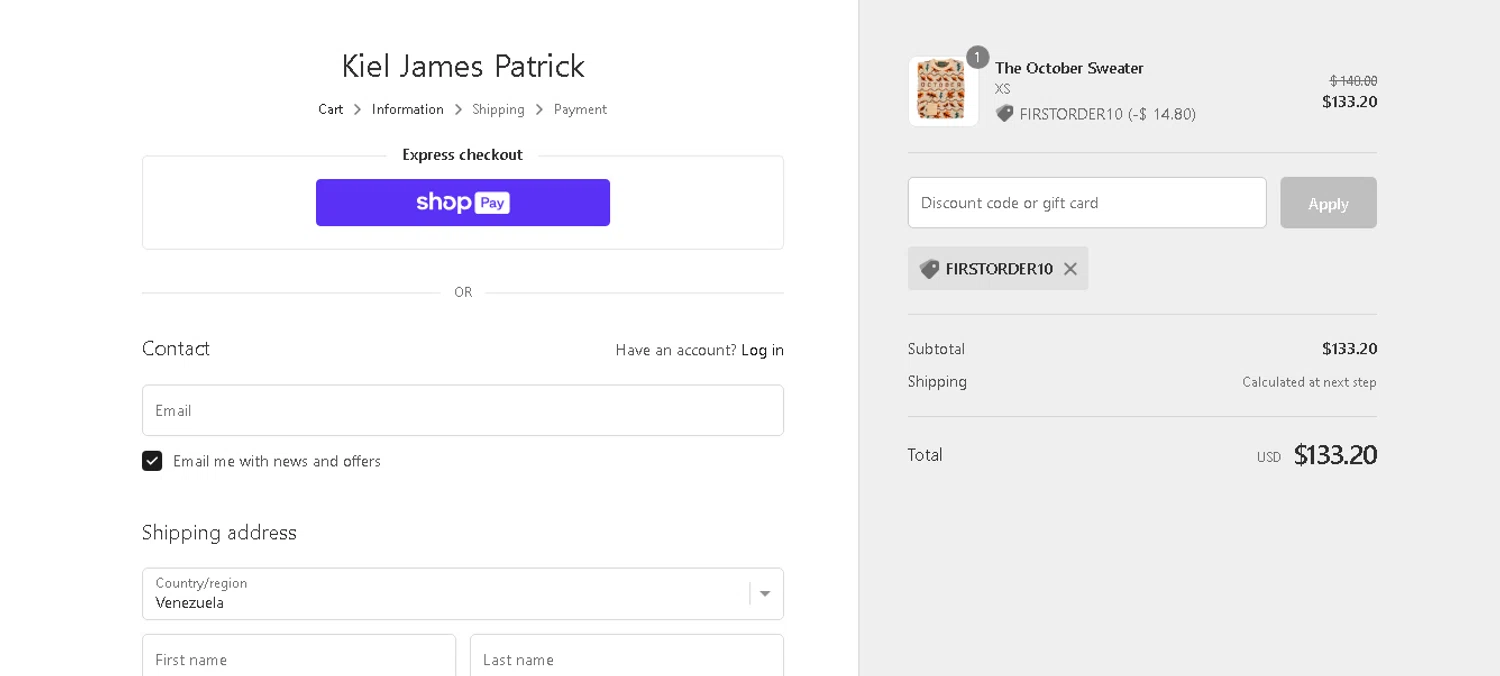Log in to existing account
1500x676 pixels.
(762, 350)
